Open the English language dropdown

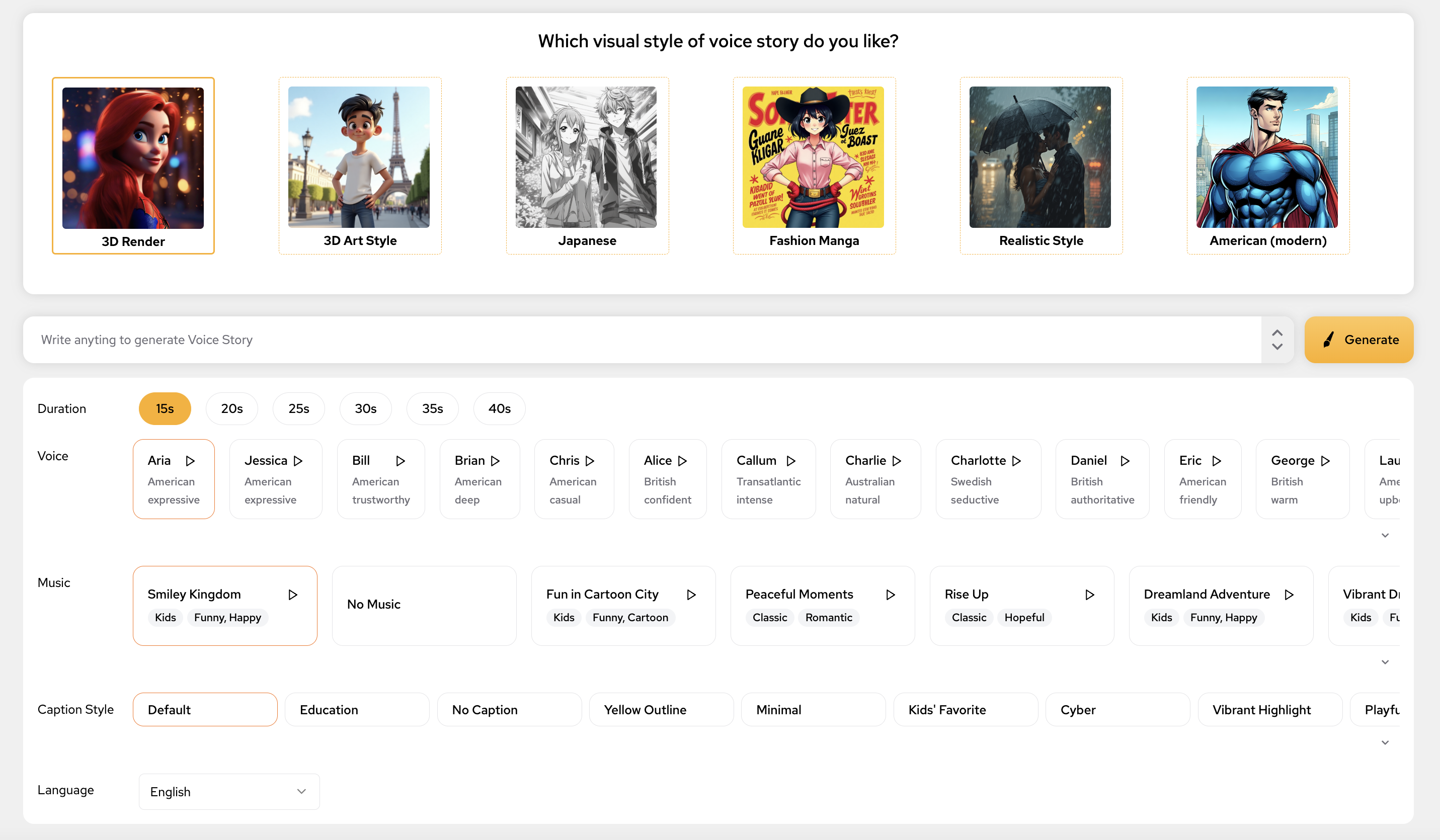click(x=228, y=791)
